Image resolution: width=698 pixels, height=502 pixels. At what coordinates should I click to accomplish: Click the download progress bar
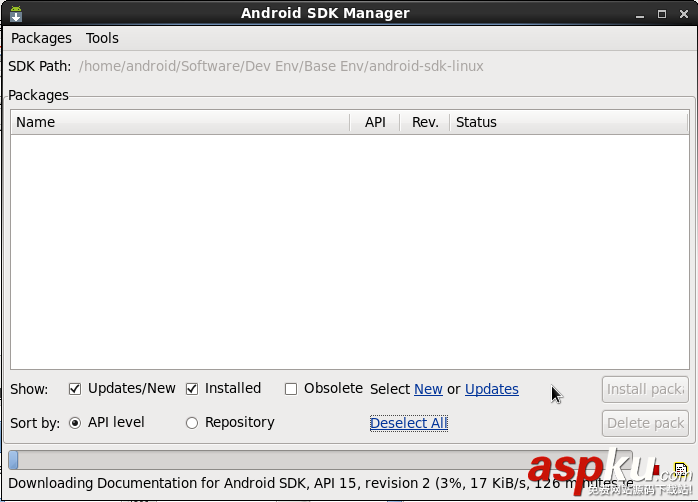[320, 460]
